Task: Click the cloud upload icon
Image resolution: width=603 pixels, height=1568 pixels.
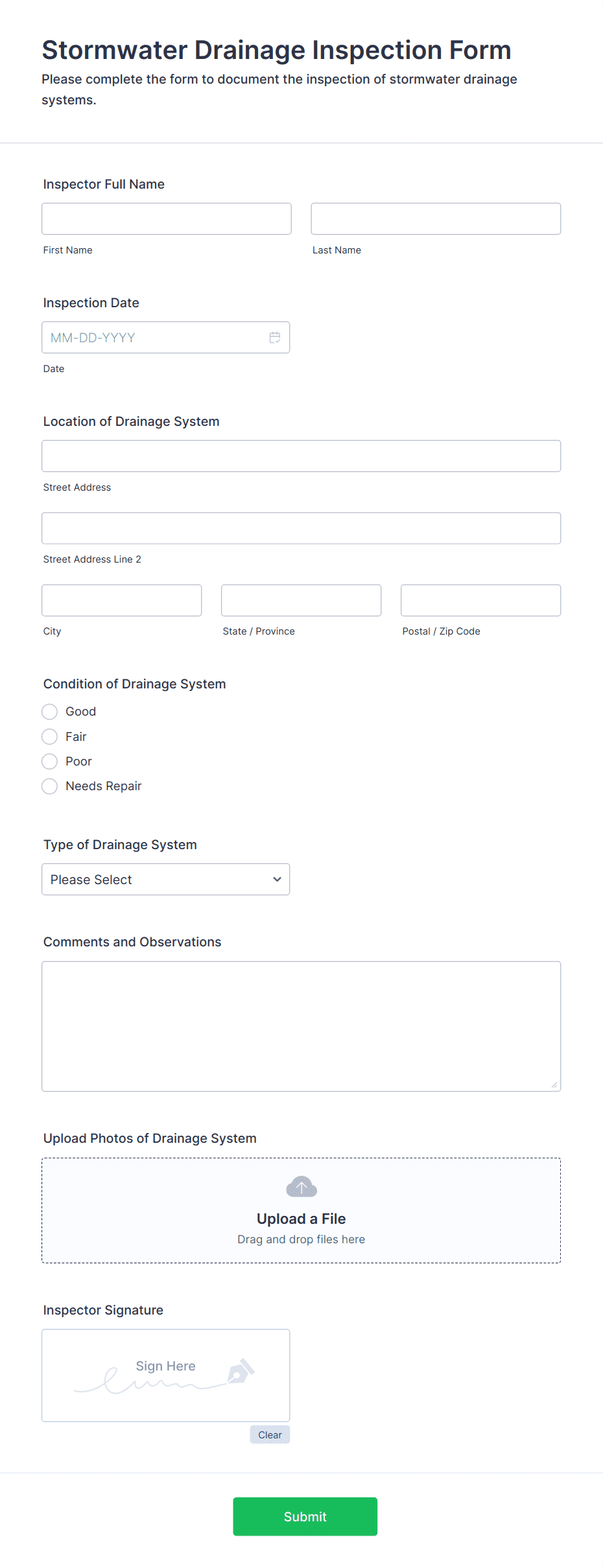Action: coord(301,1187)
